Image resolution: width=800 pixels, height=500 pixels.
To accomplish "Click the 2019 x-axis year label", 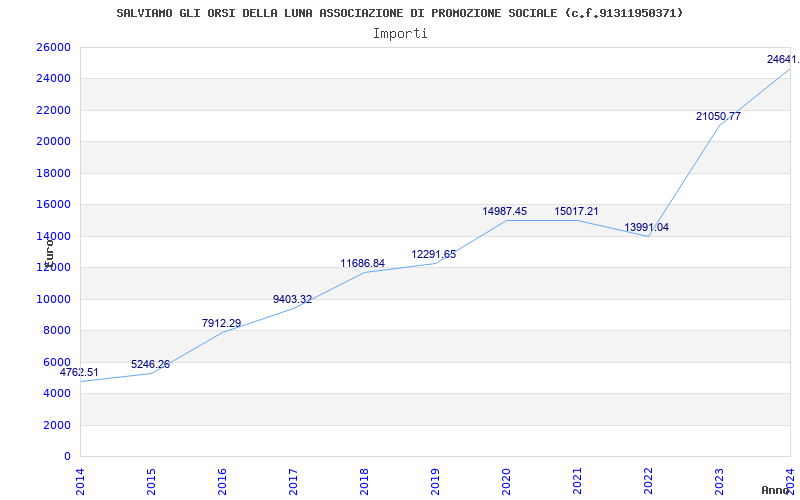I will 435,481.
